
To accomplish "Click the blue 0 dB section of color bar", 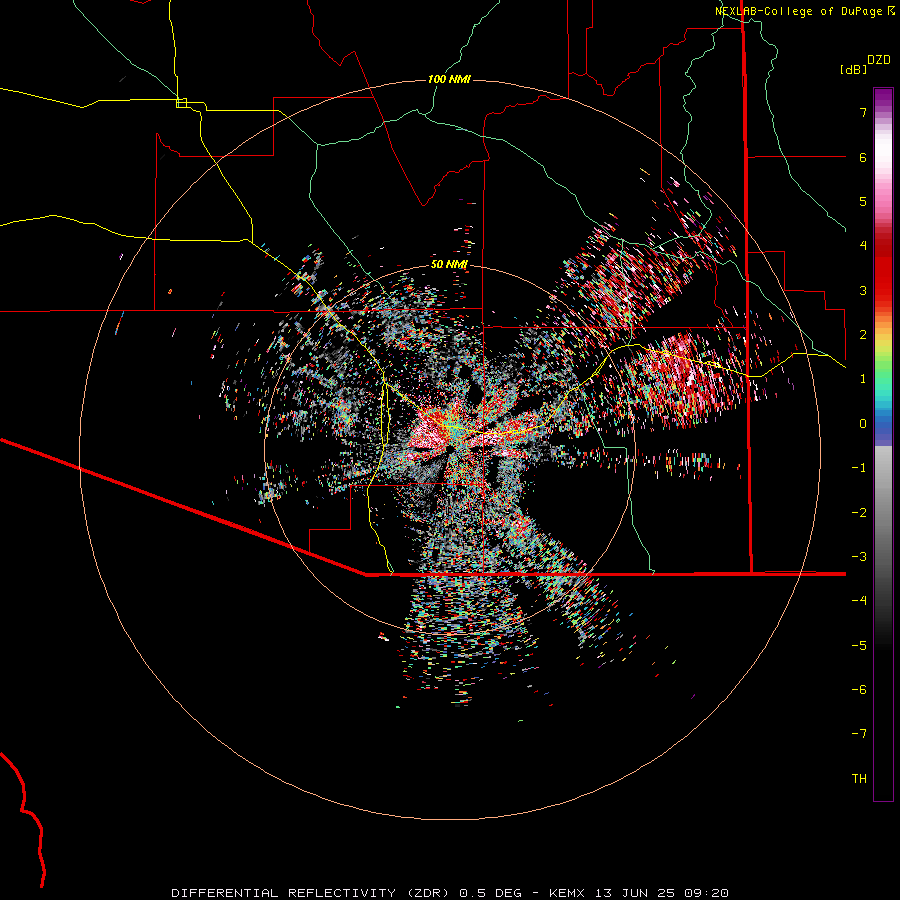I will (x=883, y=425).
